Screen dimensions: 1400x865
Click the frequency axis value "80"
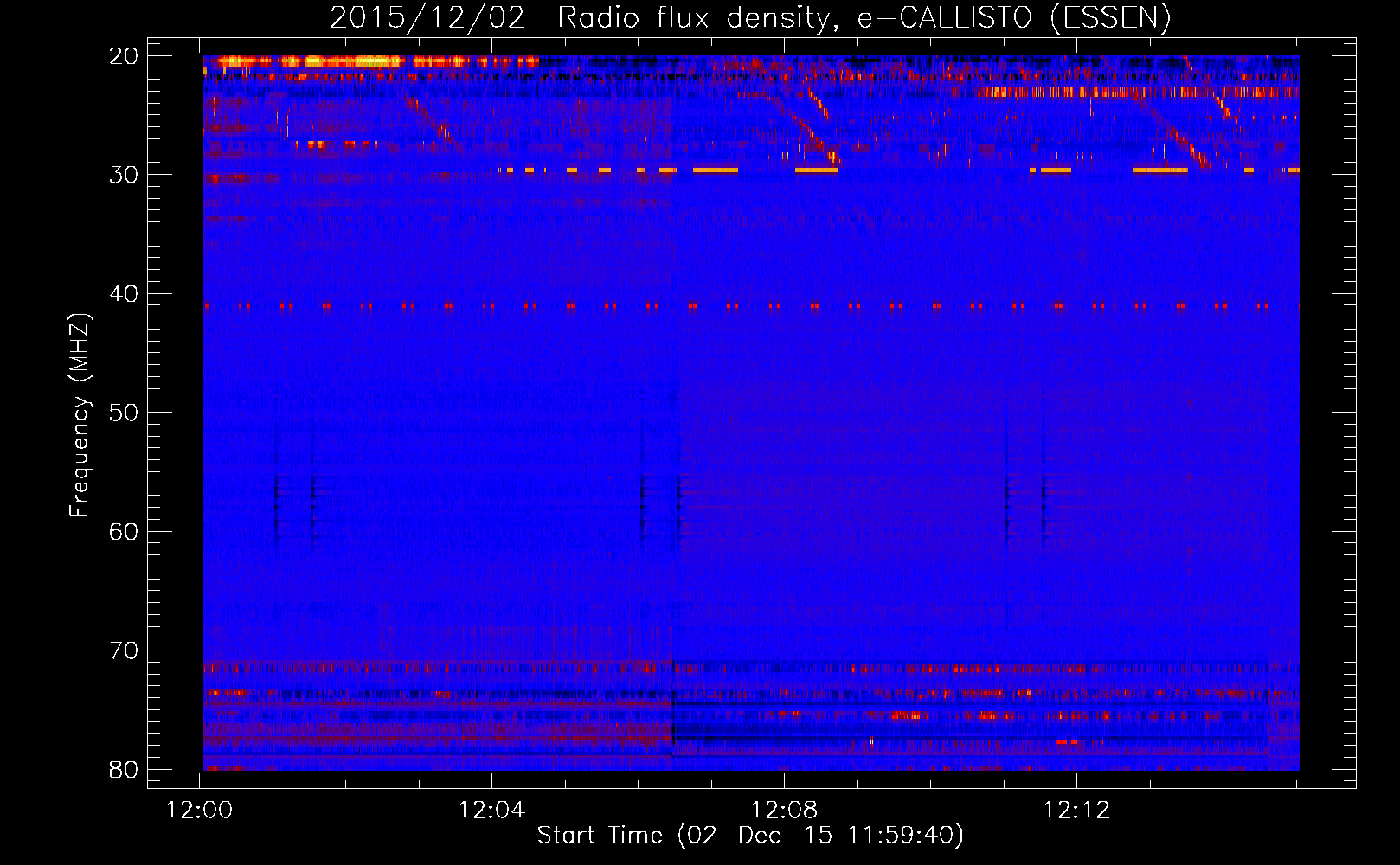[x=124, y=769]
